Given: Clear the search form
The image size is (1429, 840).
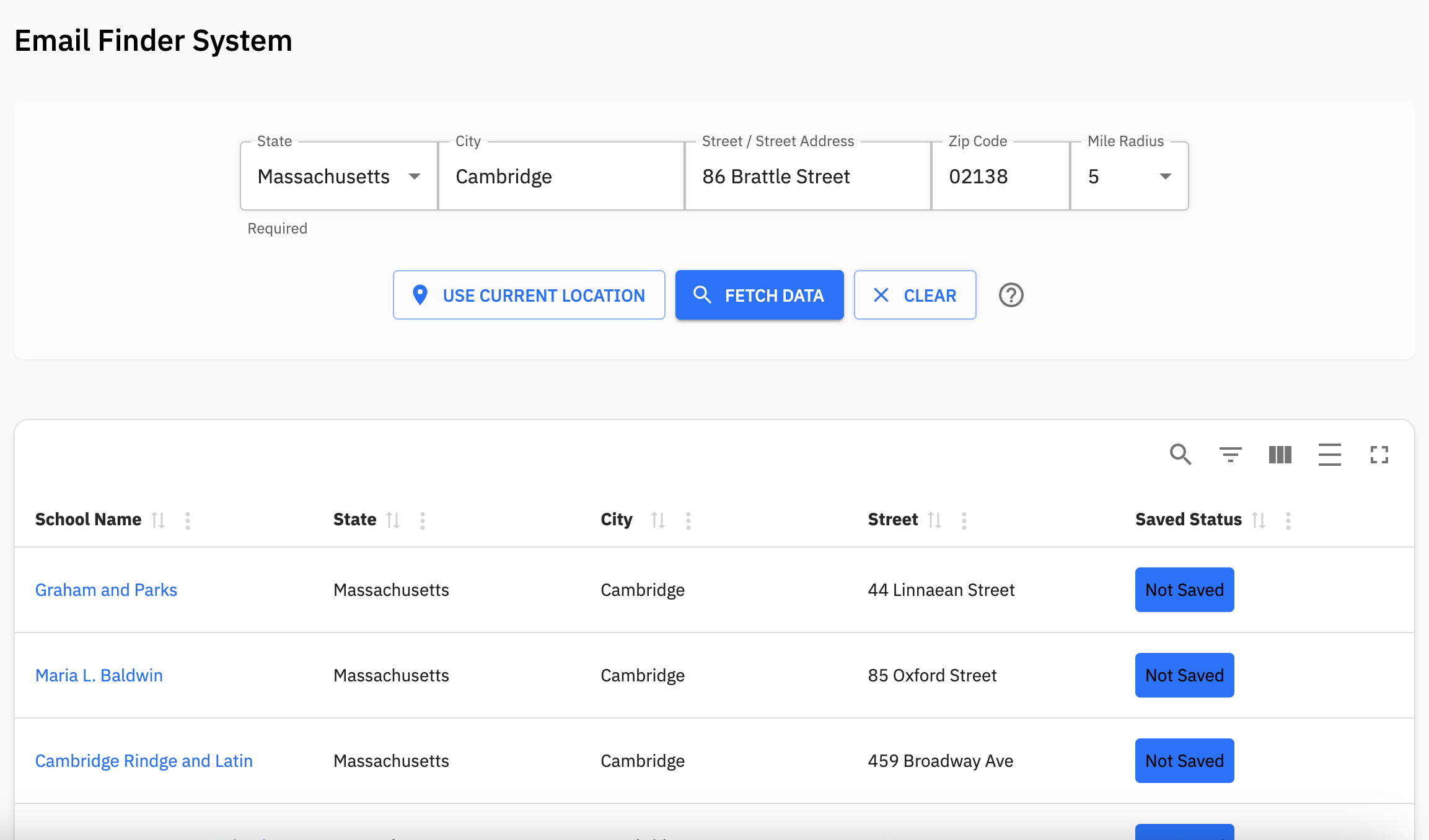Looking at the screenshot, I should pyautogui.click(x=915, y=295).
